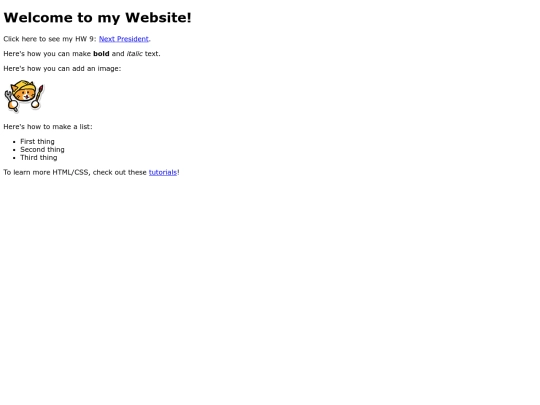540x405 pixels.
Task: Click the text To learn more HTML/CSS
Action: click(x=47, y=172)
